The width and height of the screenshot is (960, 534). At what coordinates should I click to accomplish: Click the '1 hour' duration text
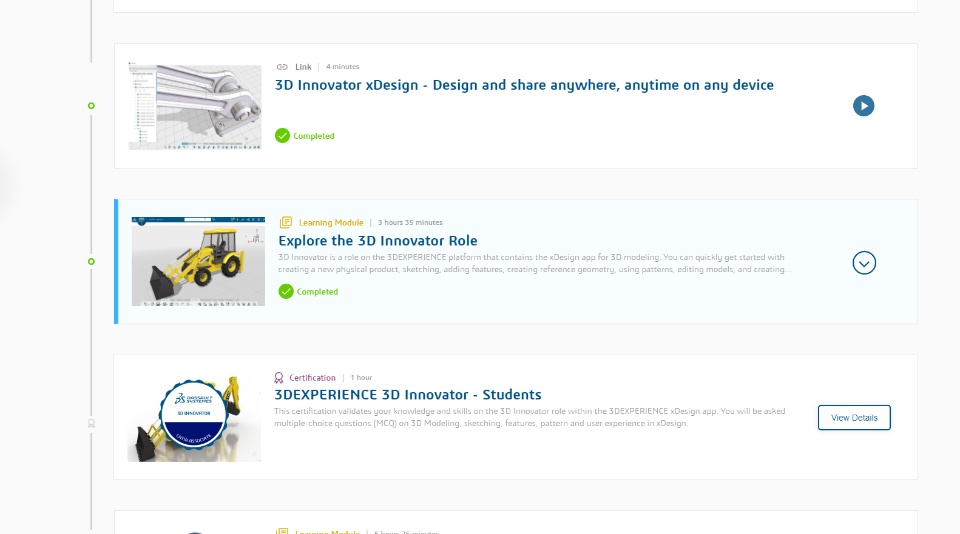point(361,378)
